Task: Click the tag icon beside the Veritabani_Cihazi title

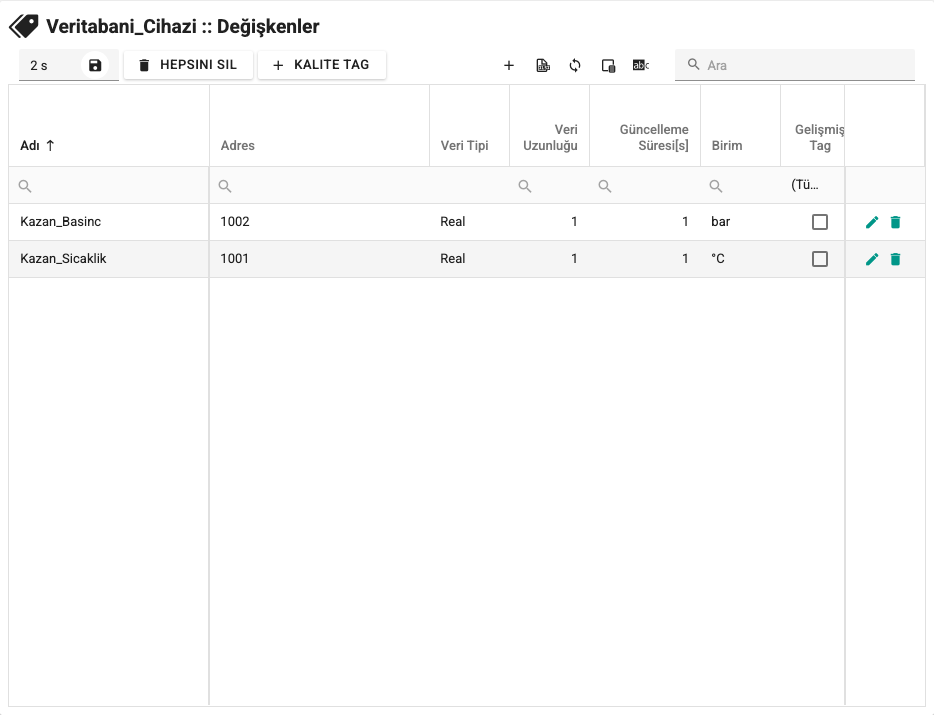Action: 24,26
